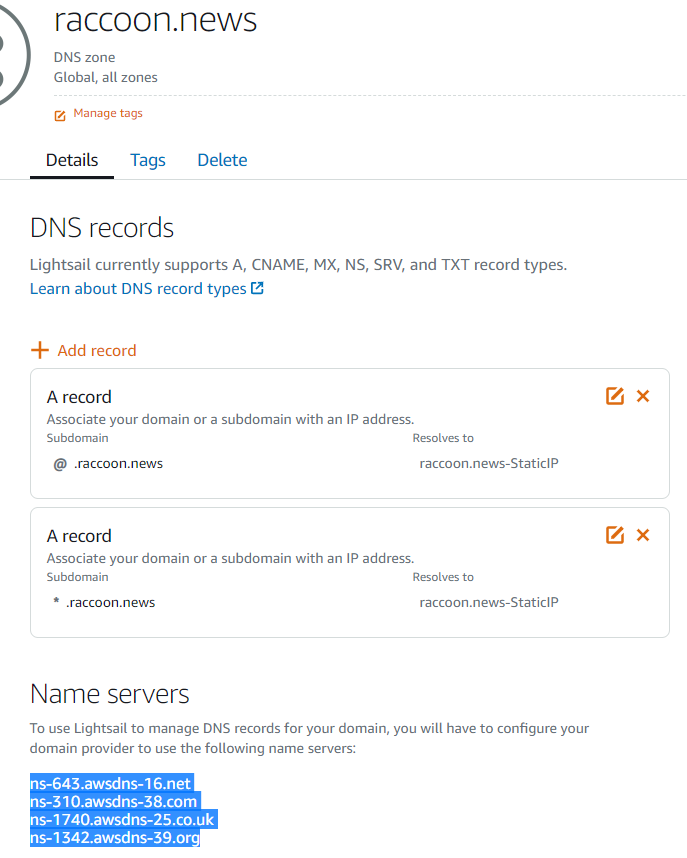687x858 pixels.
Task: Open the Learn about DNS record types link
Action: pyautogui.click(x=137, y=288)
